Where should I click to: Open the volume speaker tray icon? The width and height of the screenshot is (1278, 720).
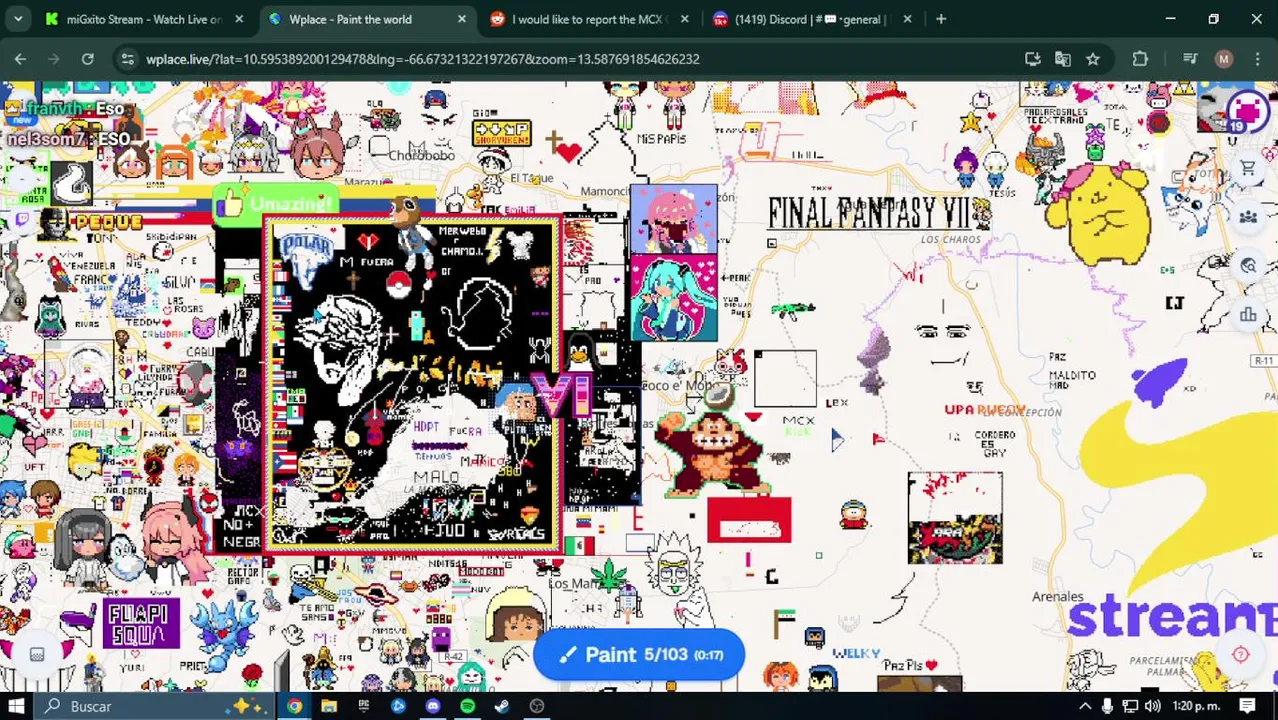pyautogui.click(x=1153, y=707)
